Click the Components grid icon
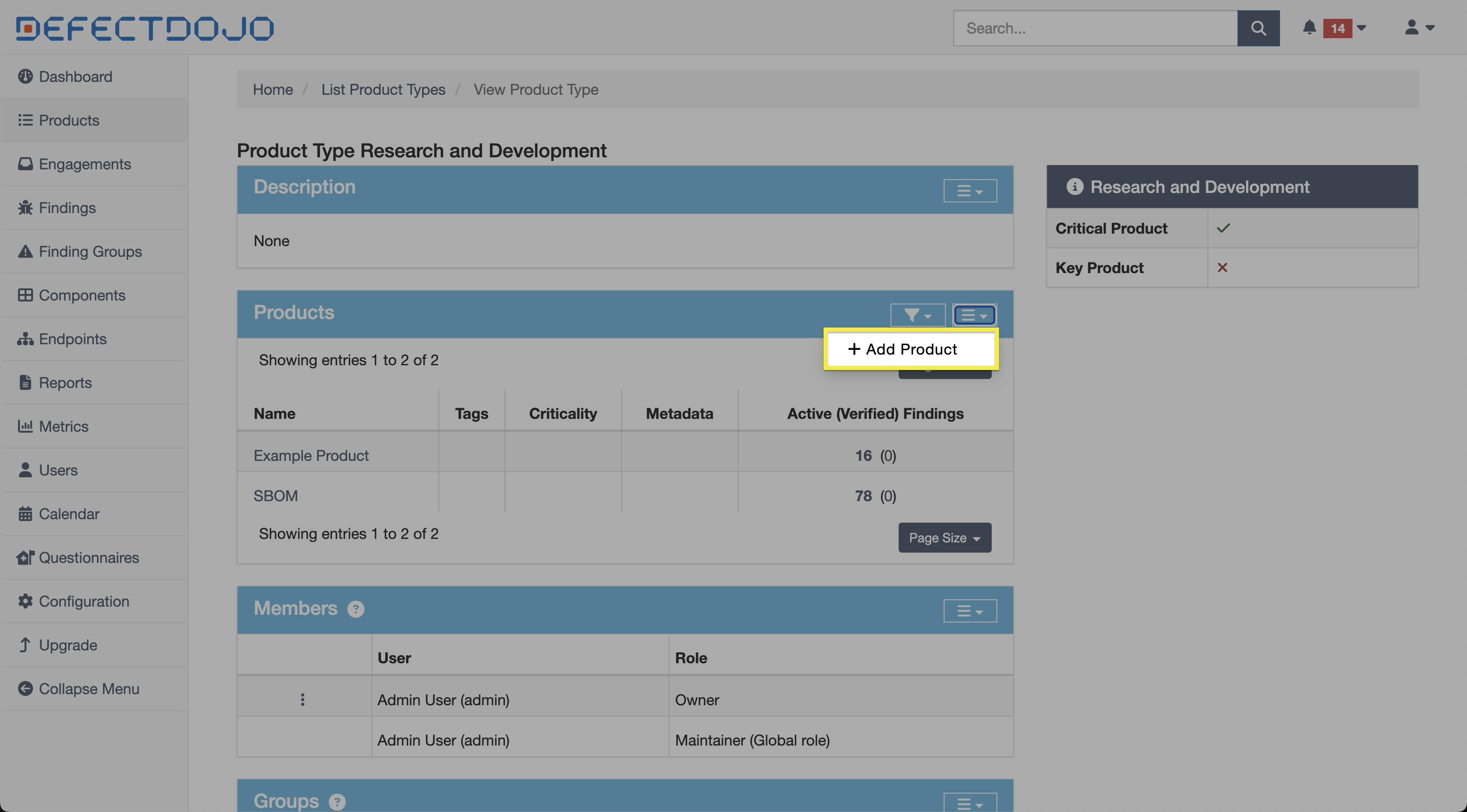Image resolution: width=1467 pixels, height=812 pixels. point(25,295)
